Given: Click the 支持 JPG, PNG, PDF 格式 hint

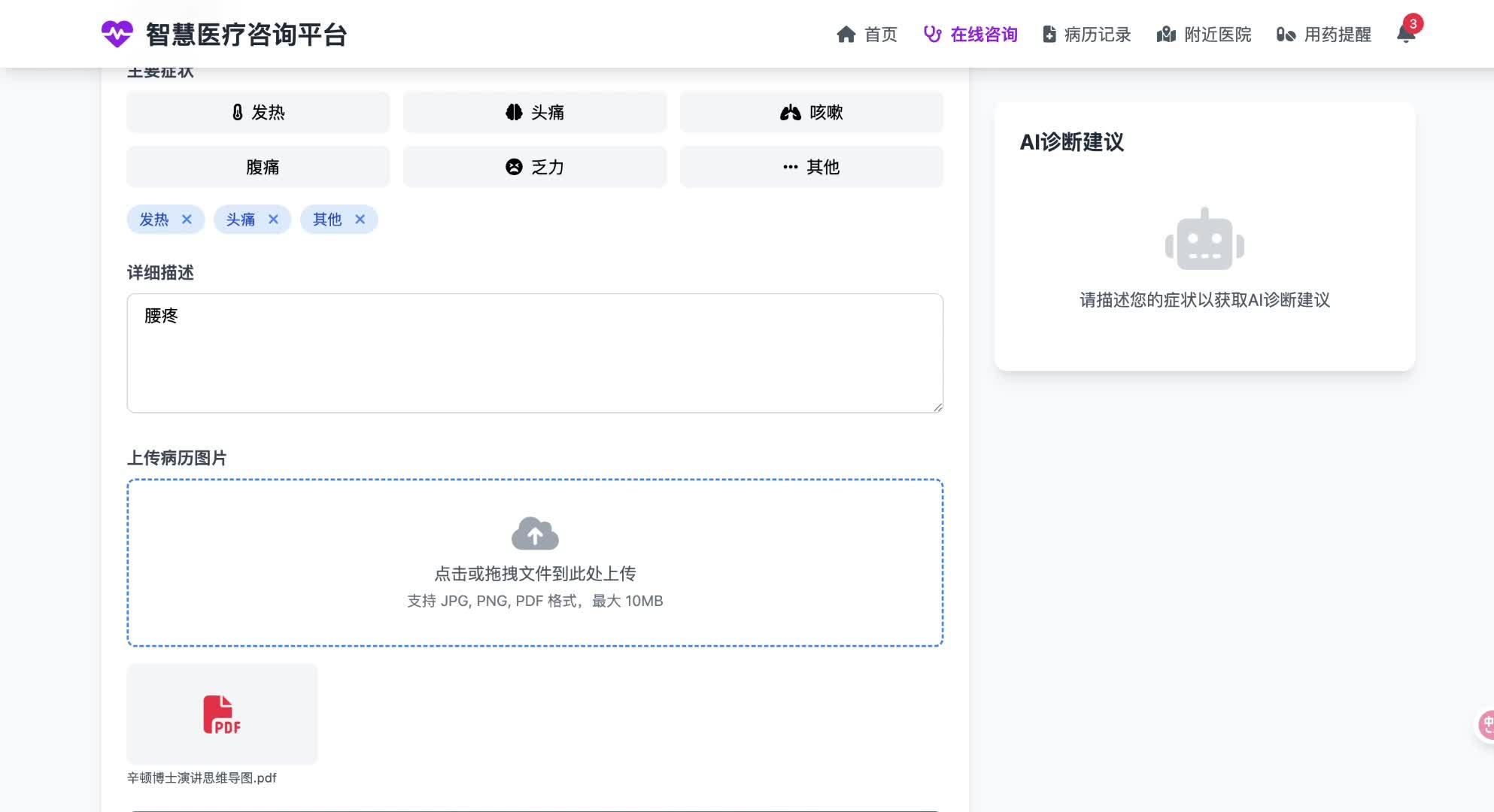Looking at the screenshot, I should [535, 601].
